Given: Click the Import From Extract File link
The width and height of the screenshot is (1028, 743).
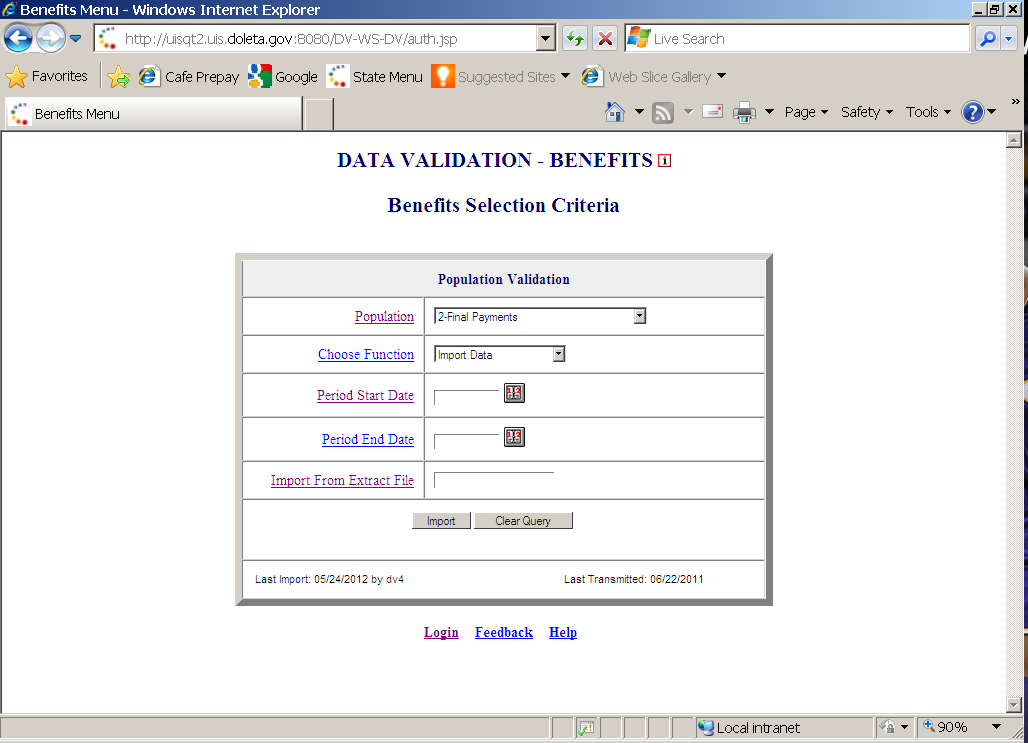Looking at the screenshot, I should pos(342,480).
